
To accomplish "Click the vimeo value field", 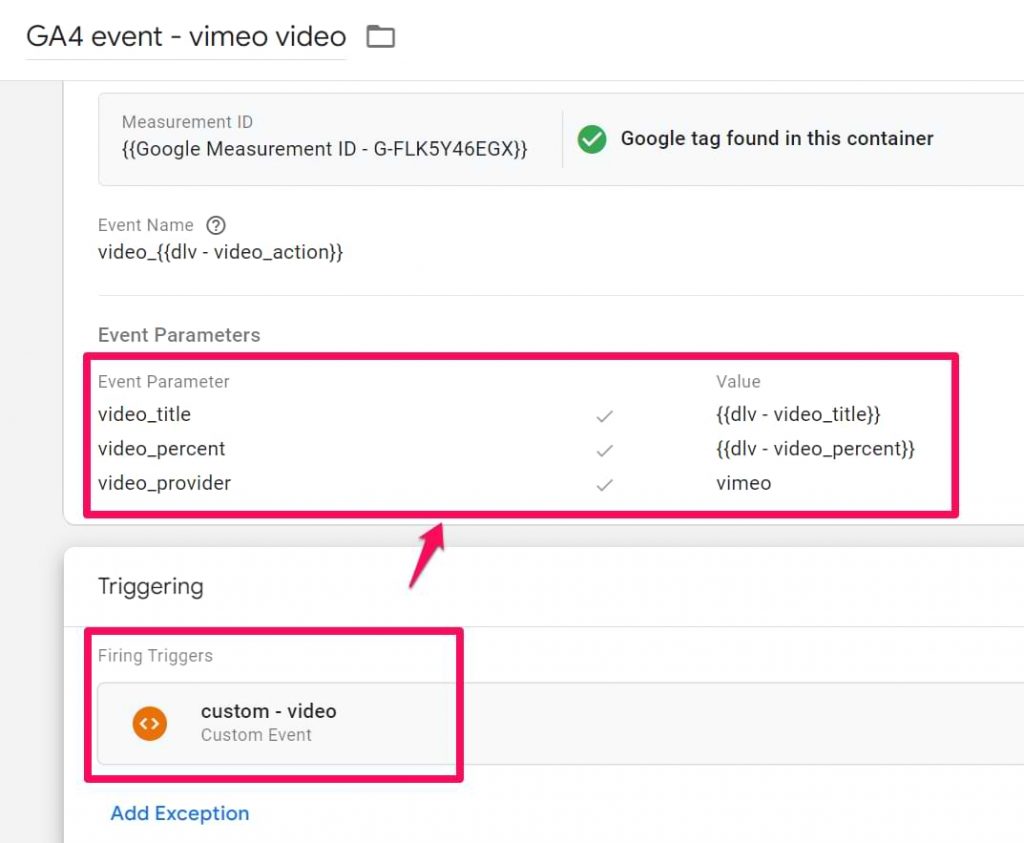I will coord(742,484).
